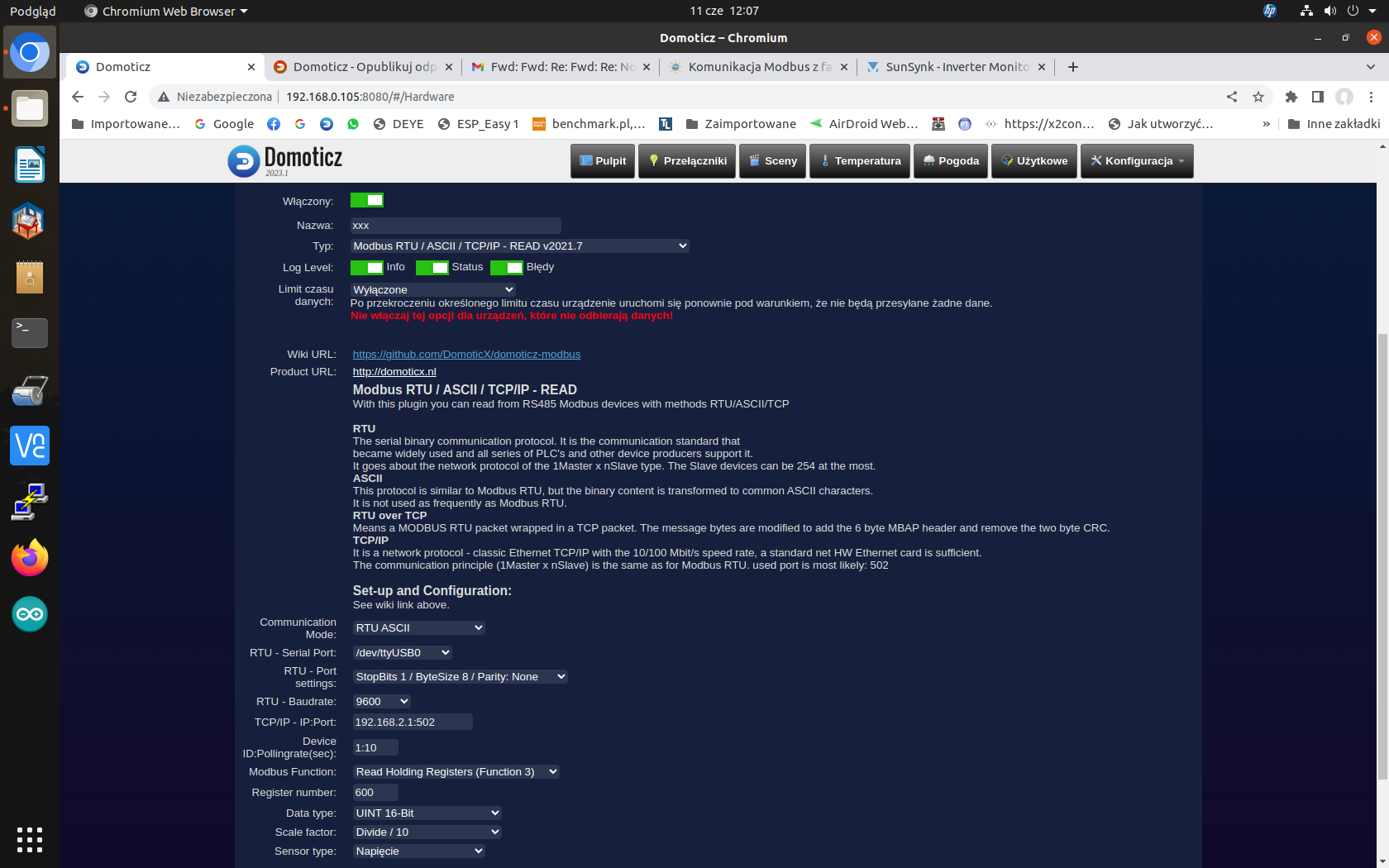Open the domoticz-modbus GitHub wiki link
This screenshot has width=1389, height=868.
click(466, 354)
